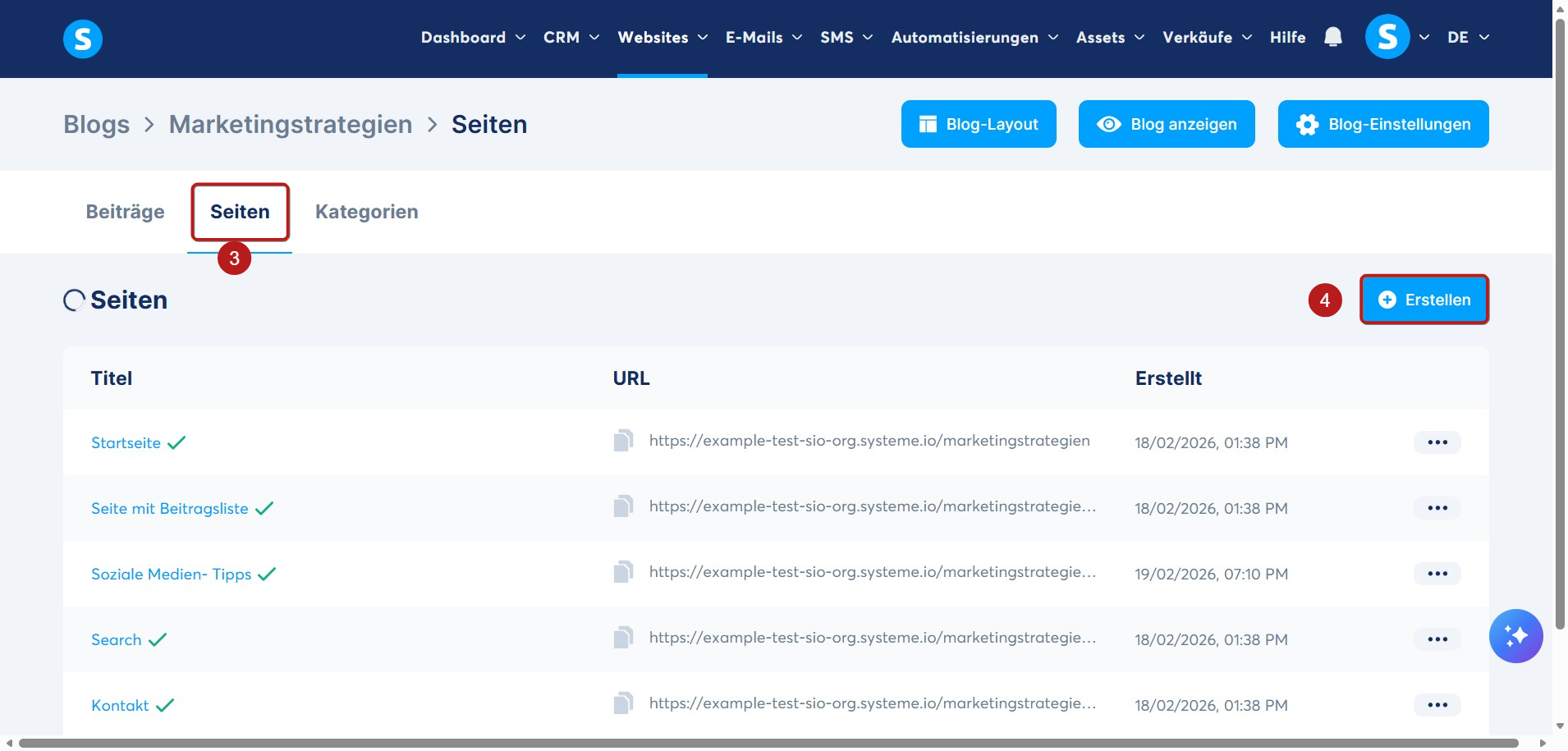Select the Seiten tab

[240, 212]
